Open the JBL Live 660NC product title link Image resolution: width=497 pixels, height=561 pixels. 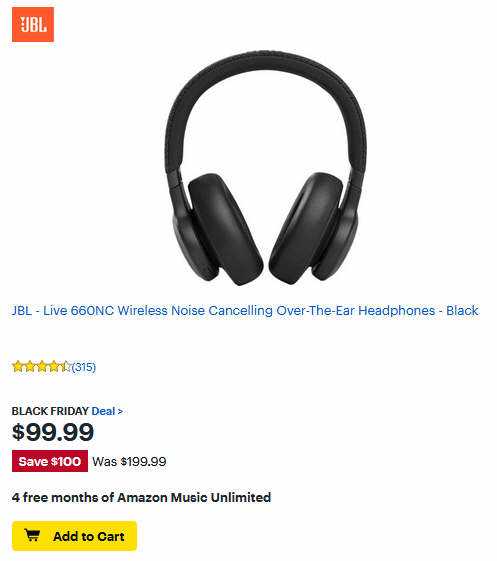(245, 311)
